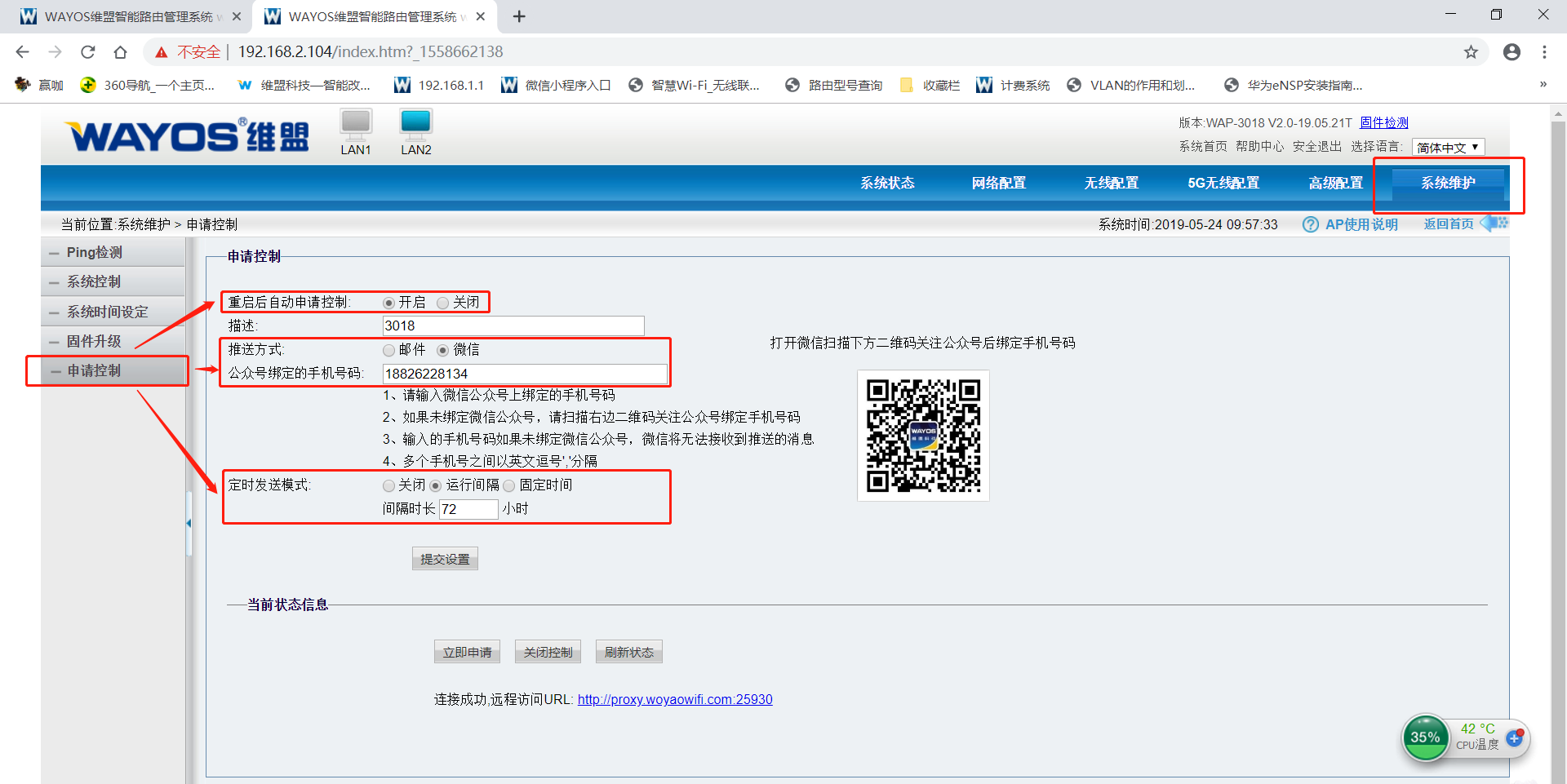This screenshot has width=1567, height=784.
Task: Select Ping检测 in the sidebar
Action: pos(113,252)
